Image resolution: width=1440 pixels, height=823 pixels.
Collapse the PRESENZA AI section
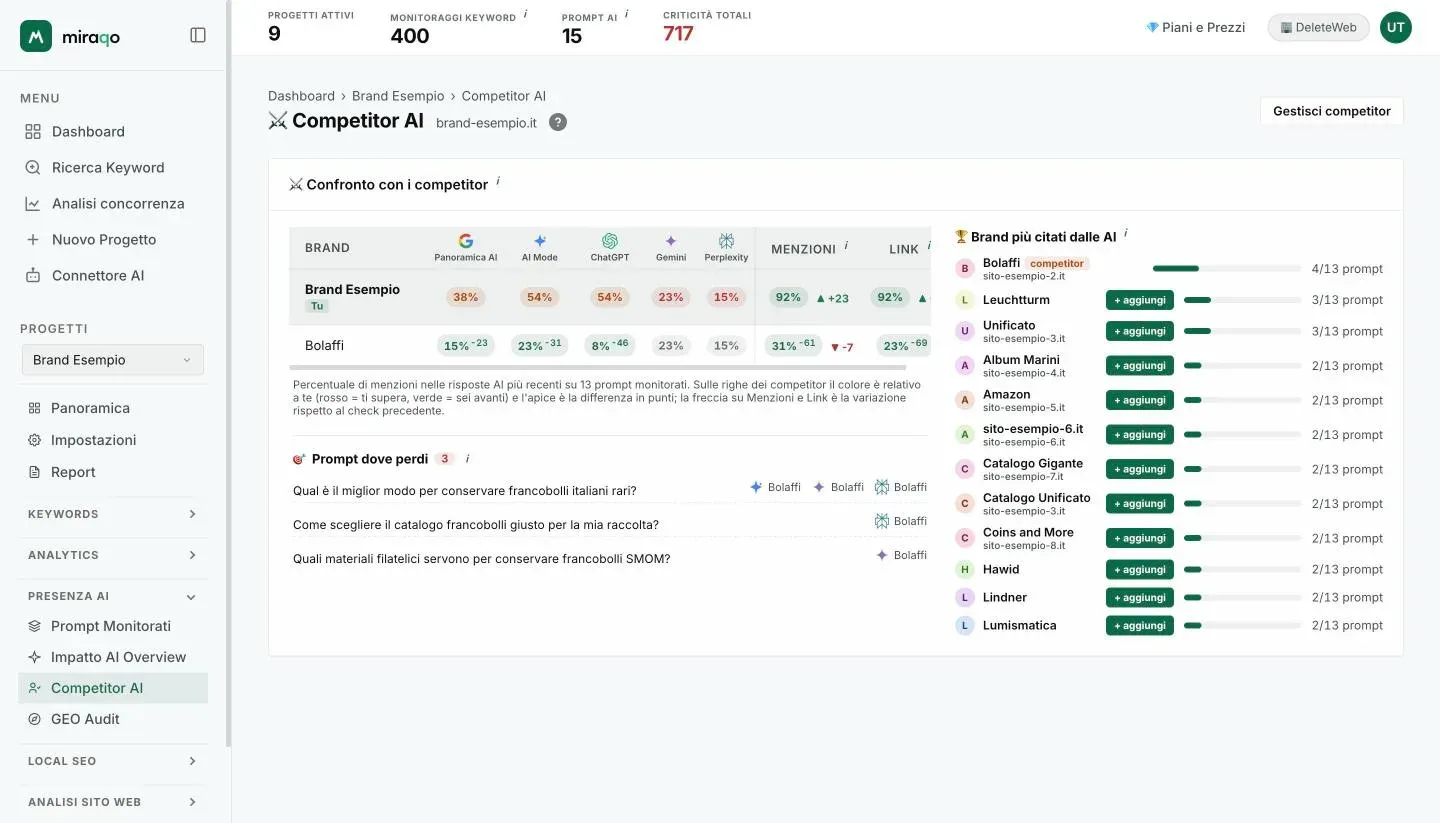pyautogui.click(x=112, y=596)
